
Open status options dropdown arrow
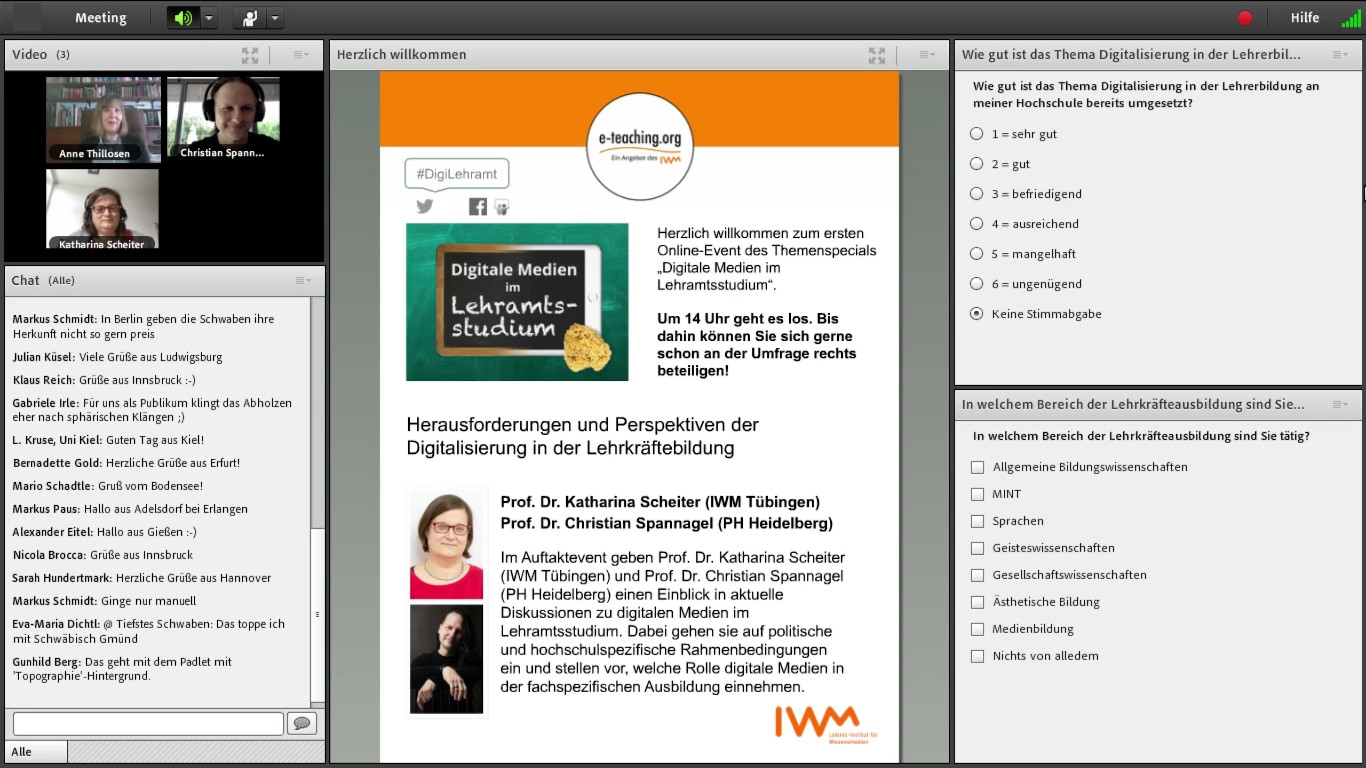[x=275, y=18]
